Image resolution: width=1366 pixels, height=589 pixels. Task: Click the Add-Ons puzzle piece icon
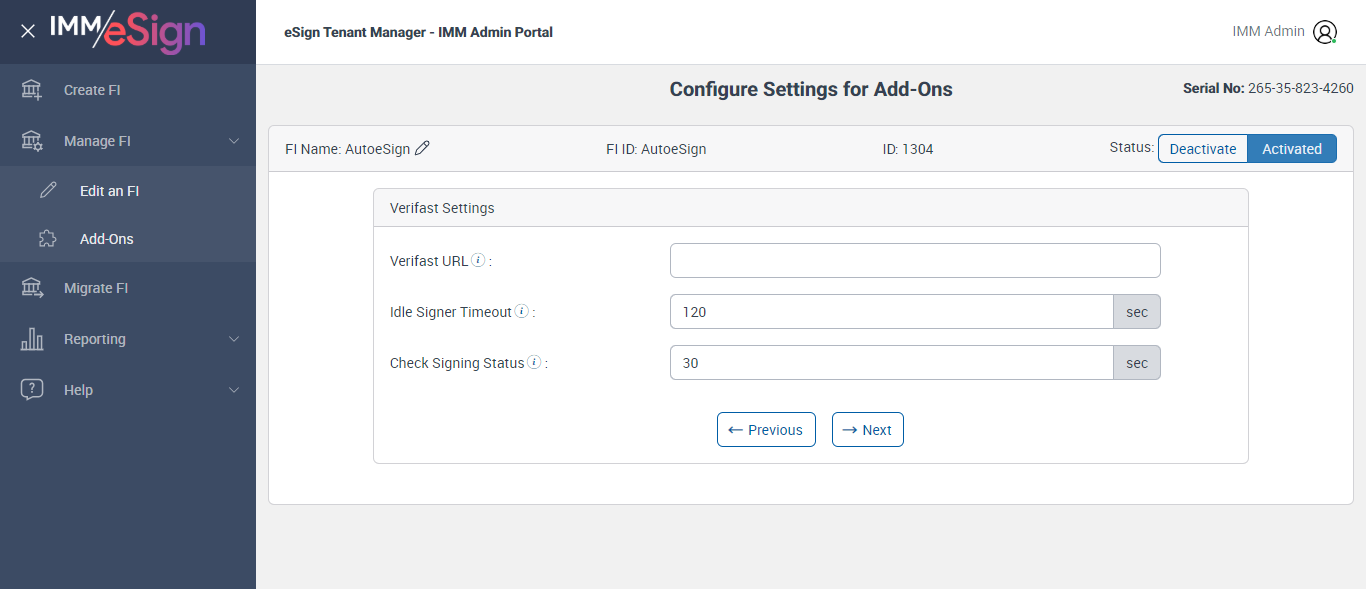pos(48,239)
